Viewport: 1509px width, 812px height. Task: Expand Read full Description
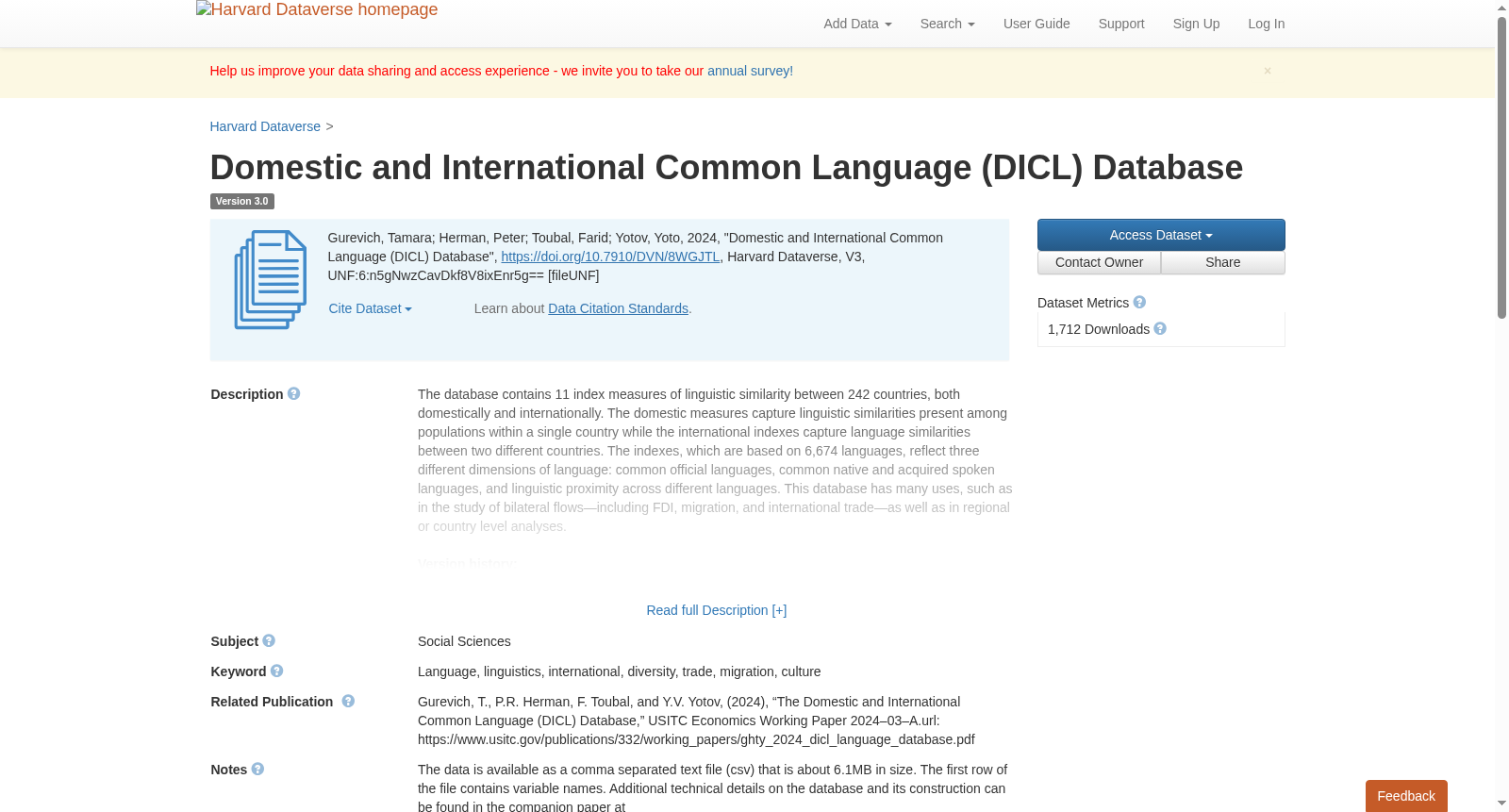pos(717,610)
